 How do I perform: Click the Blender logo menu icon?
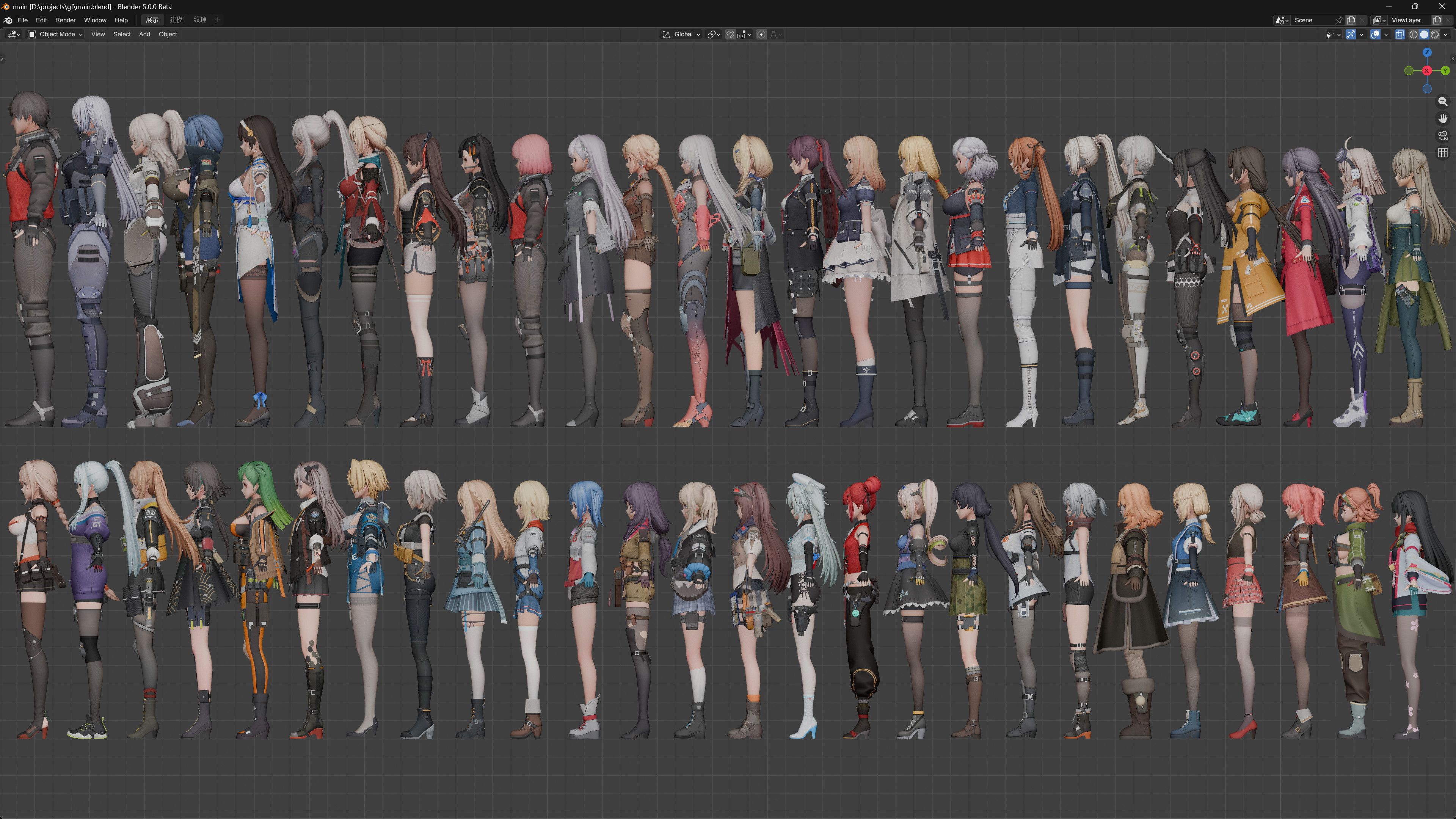(x=8, y=20)
